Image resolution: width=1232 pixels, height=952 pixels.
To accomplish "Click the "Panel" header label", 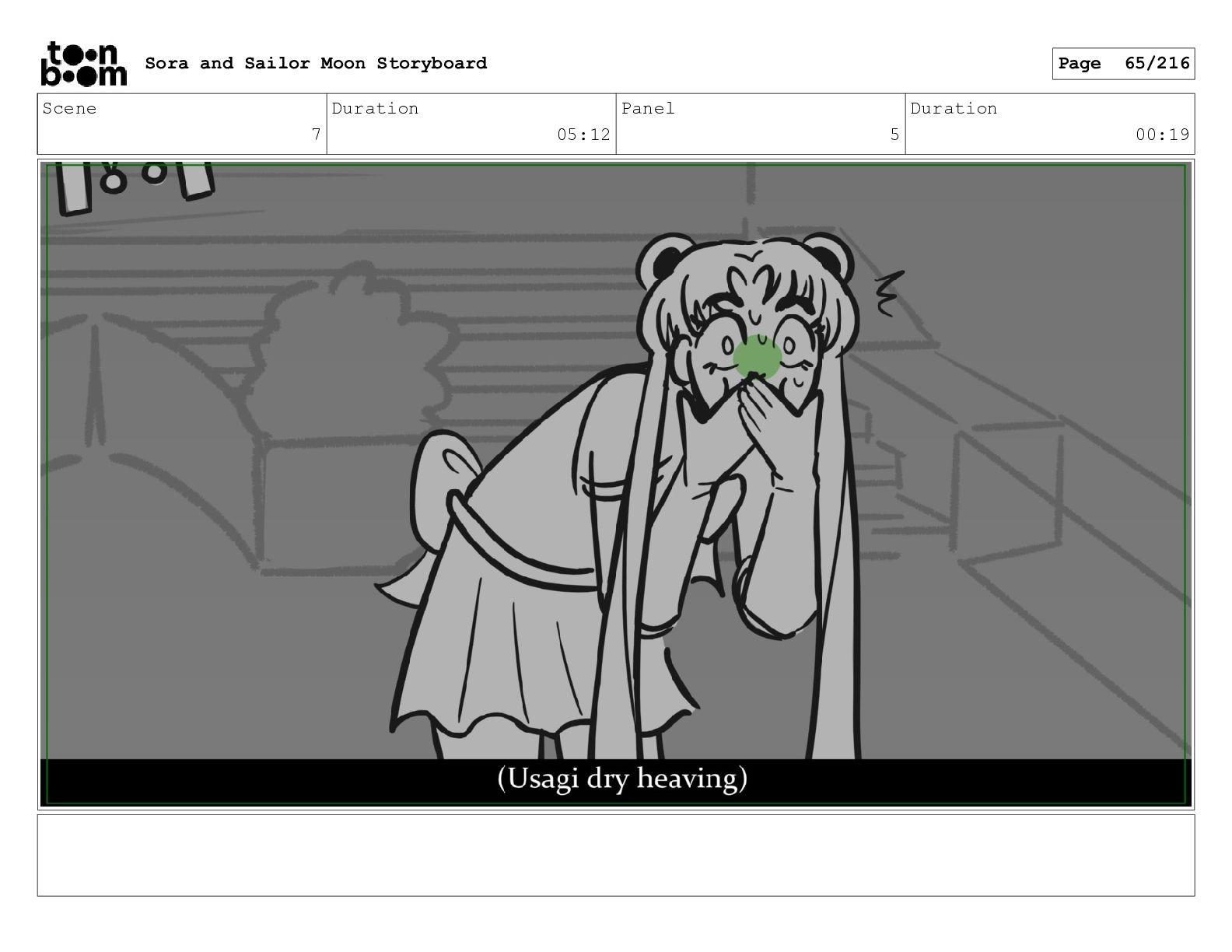I will click(x=648, y=108).
